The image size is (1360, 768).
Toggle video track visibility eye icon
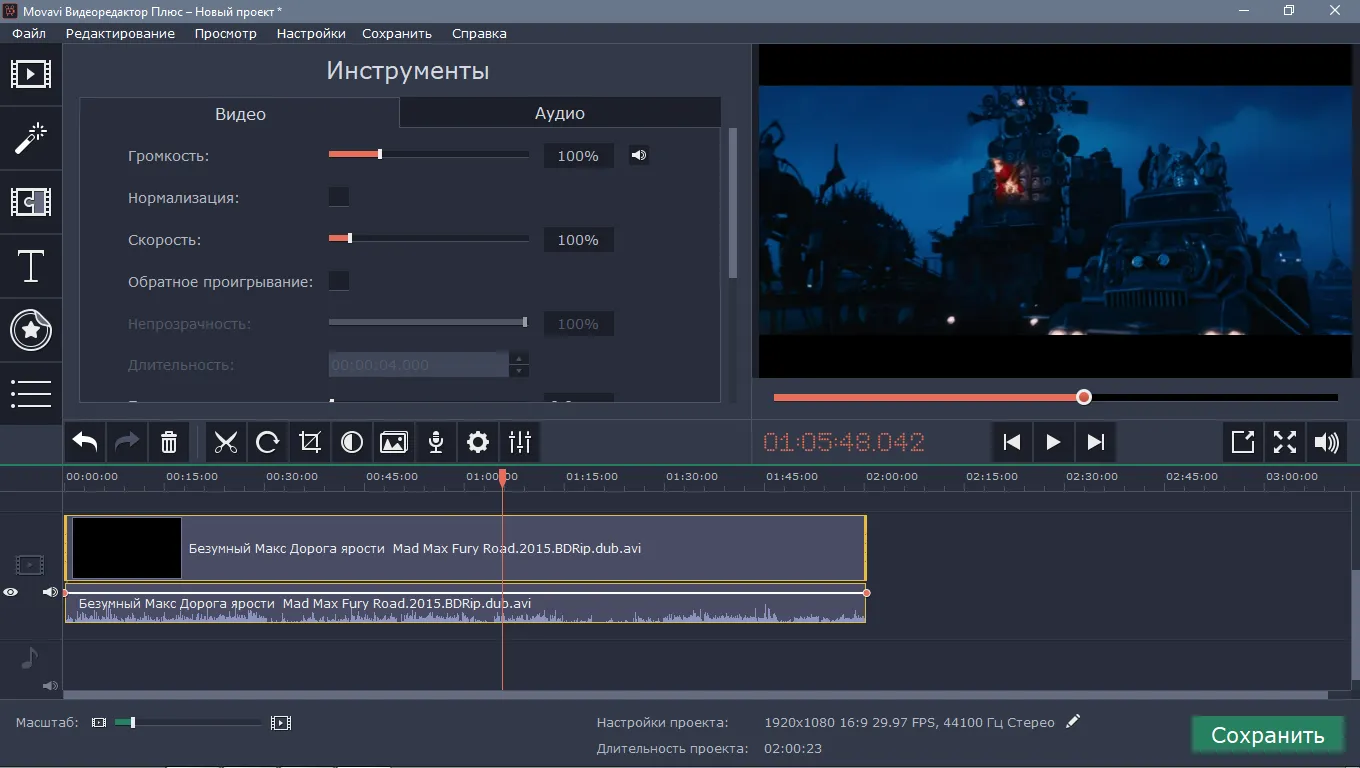(x=11, y=592)
